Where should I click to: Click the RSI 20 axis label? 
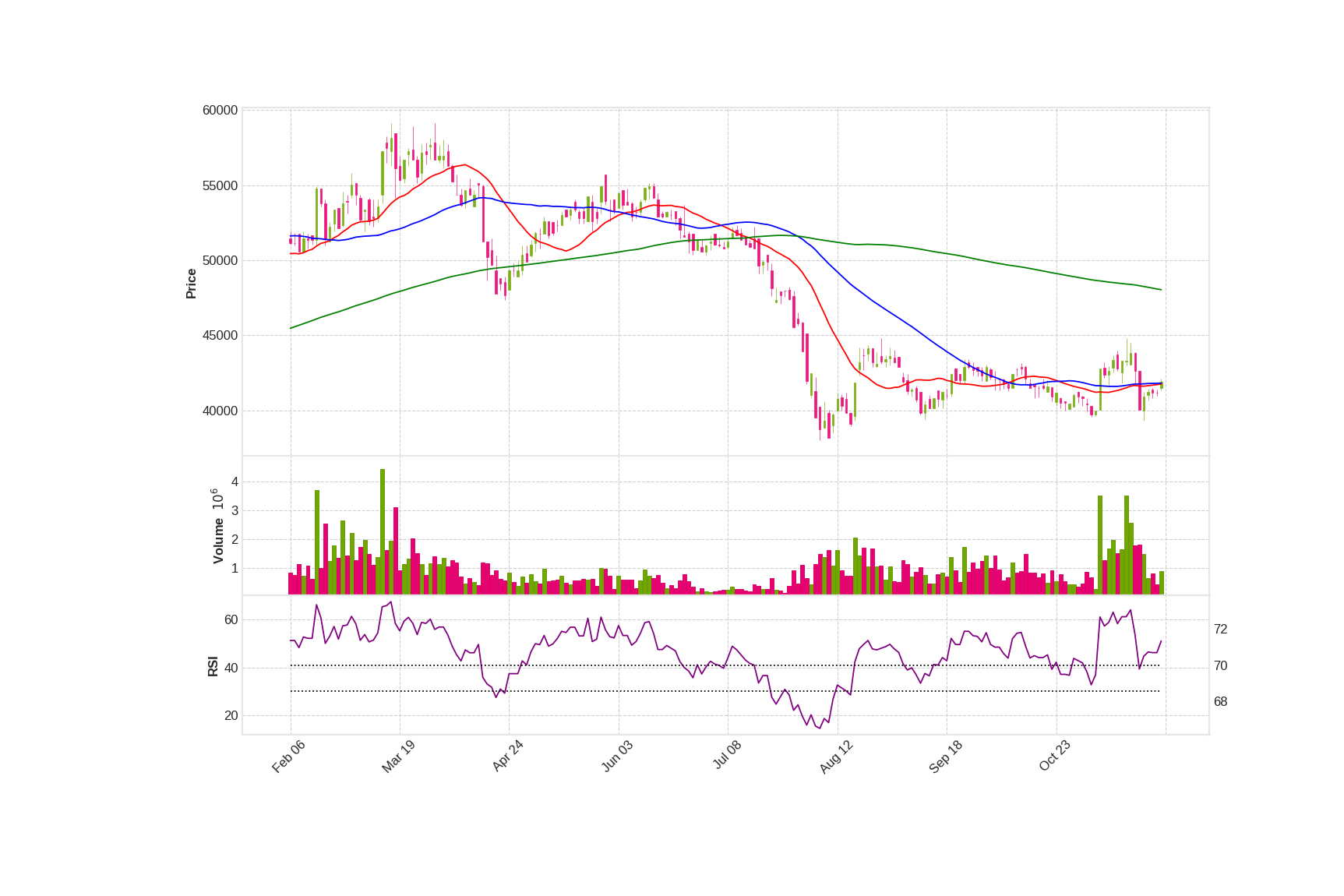pyautogui.click(x=231, y=715)
